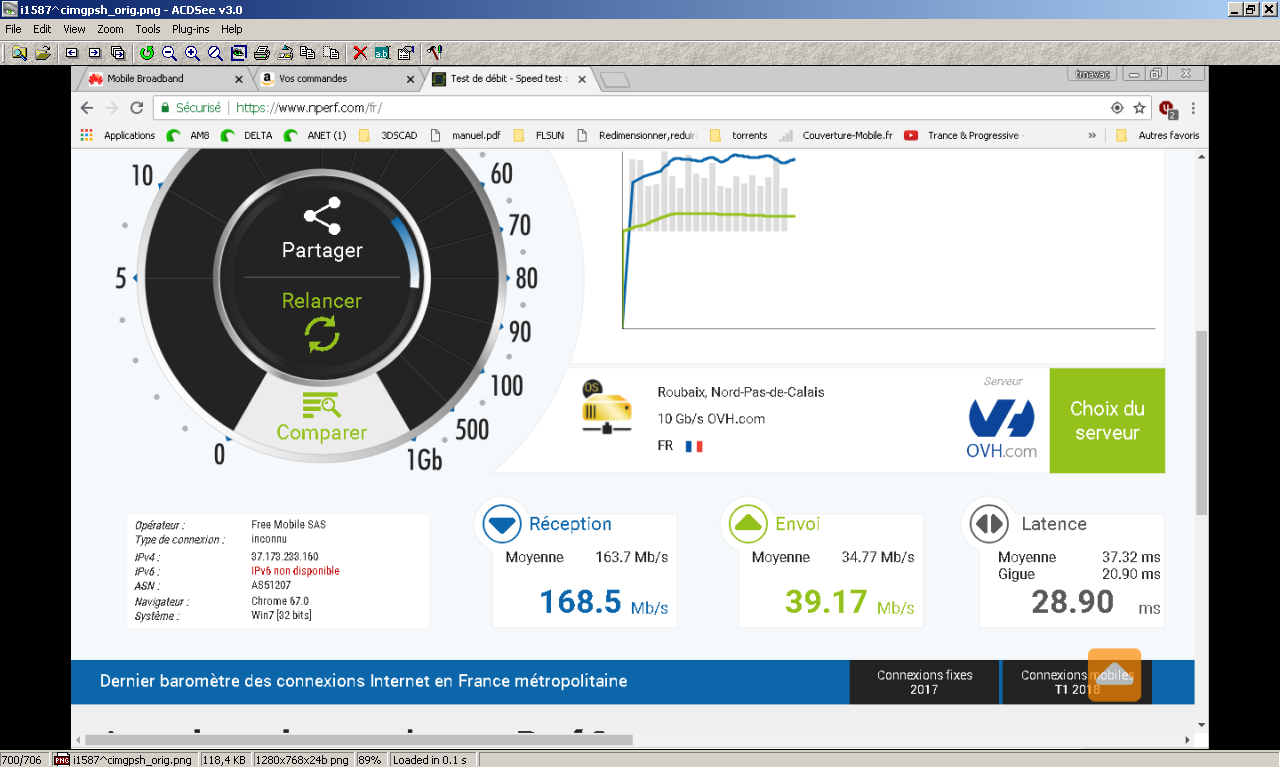This screenshot has height=768, width=1280.
Task: Open the File menu
Action: tap(14, 29)
